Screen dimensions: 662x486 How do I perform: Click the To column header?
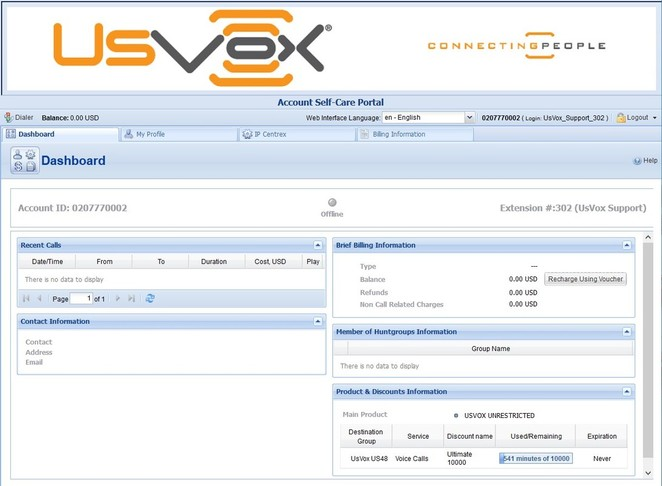[161, 262]
